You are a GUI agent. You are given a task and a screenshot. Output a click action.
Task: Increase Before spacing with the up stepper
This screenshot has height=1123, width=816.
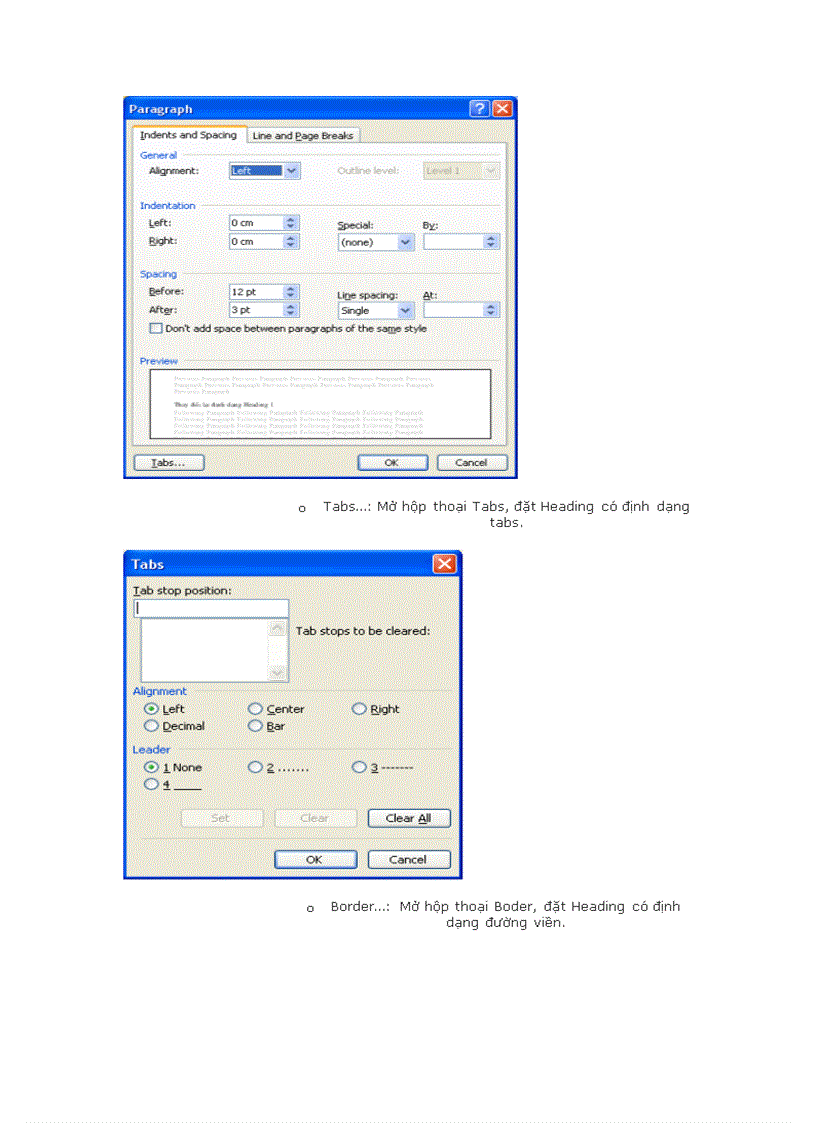290,287
